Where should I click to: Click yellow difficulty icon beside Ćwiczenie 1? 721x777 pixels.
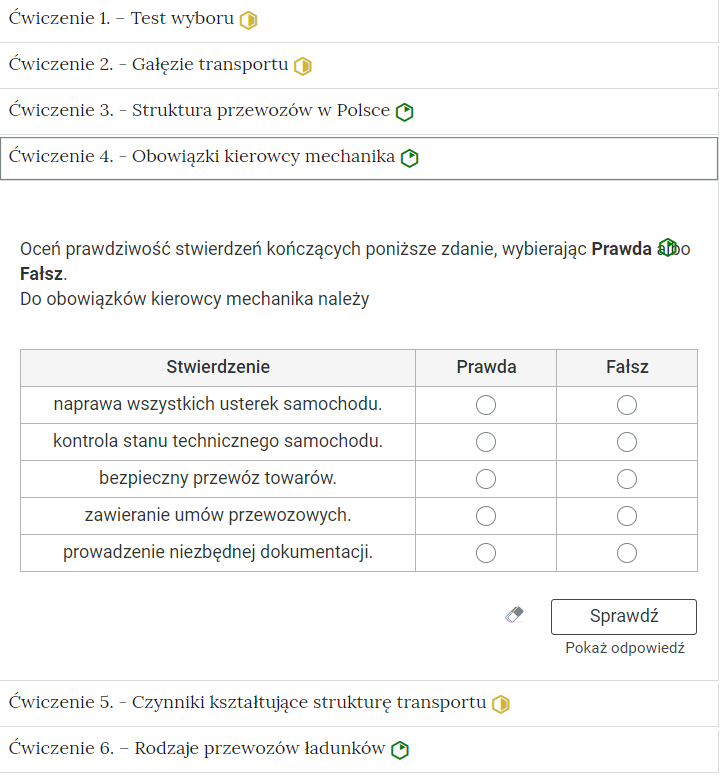coord(248,20)
